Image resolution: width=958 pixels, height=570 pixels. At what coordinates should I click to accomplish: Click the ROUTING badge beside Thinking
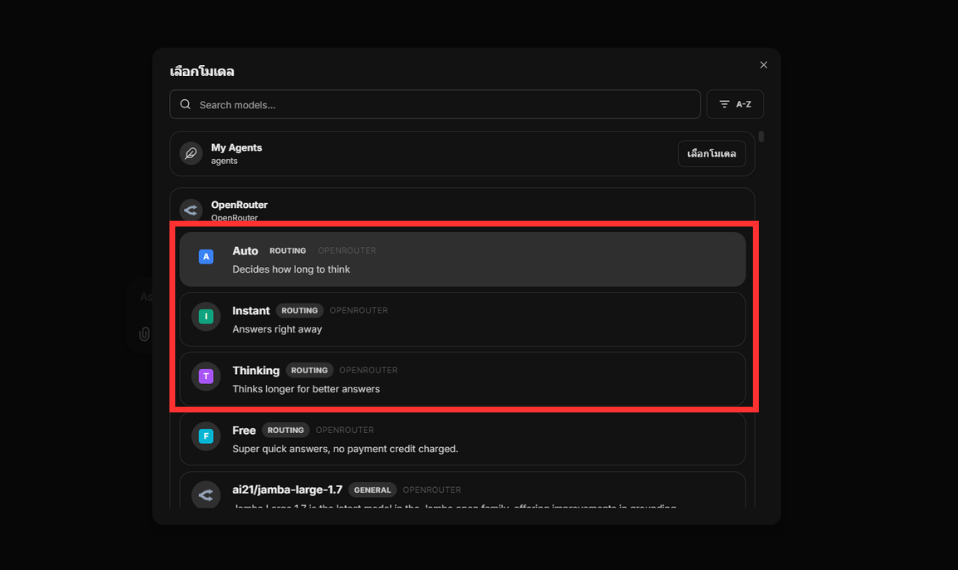pyautogui.click(x=309, y=370)
